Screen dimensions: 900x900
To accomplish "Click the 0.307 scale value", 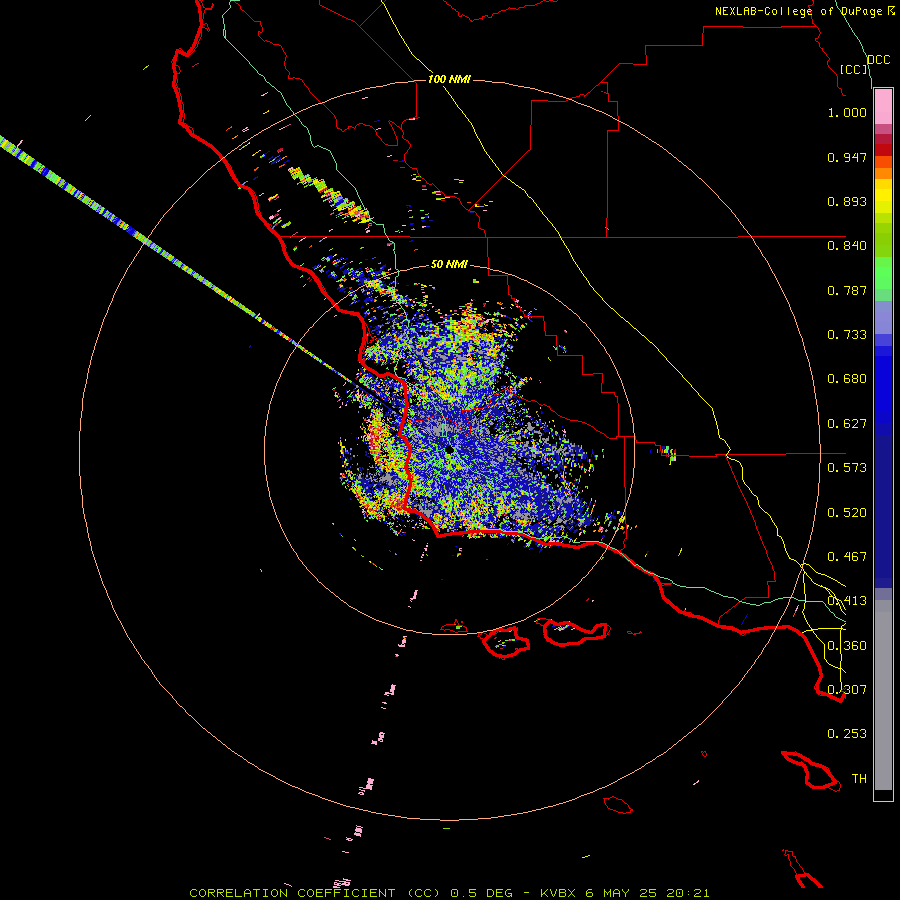I will pyautogui.click(x=847, y=690).
